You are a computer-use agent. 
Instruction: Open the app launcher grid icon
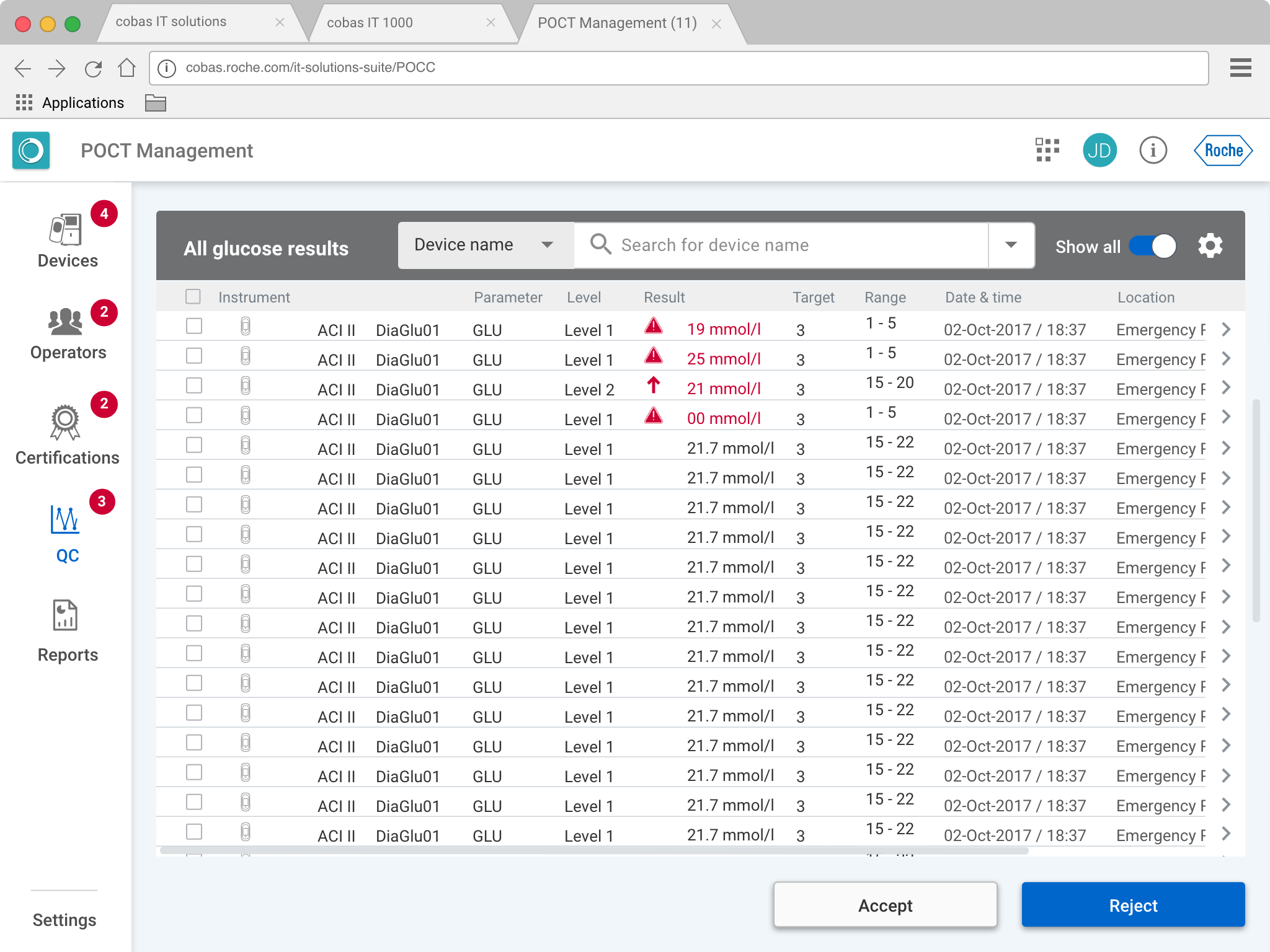1047,150
